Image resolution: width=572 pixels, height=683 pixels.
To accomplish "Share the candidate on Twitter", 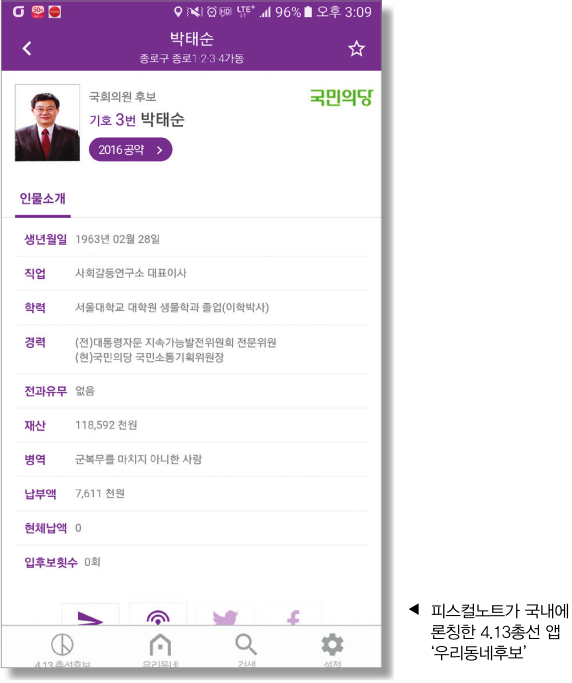I will click(226, 615).
